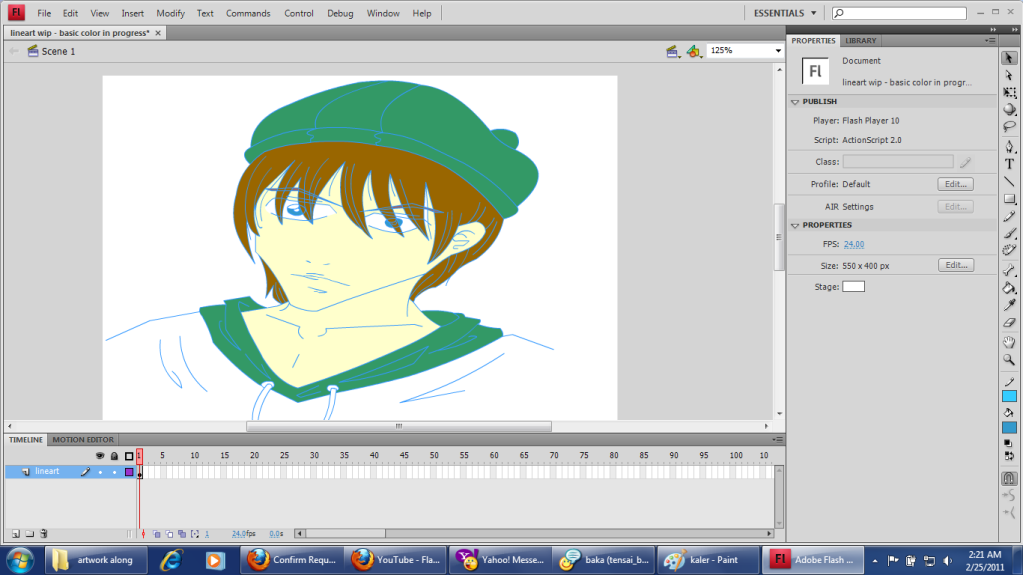Image resolution: width=1023 pixels, height=575 pixels.
Task: Toggle visibility dot of lineart layer
Action: pyautogui.click(x=100, y=472)
